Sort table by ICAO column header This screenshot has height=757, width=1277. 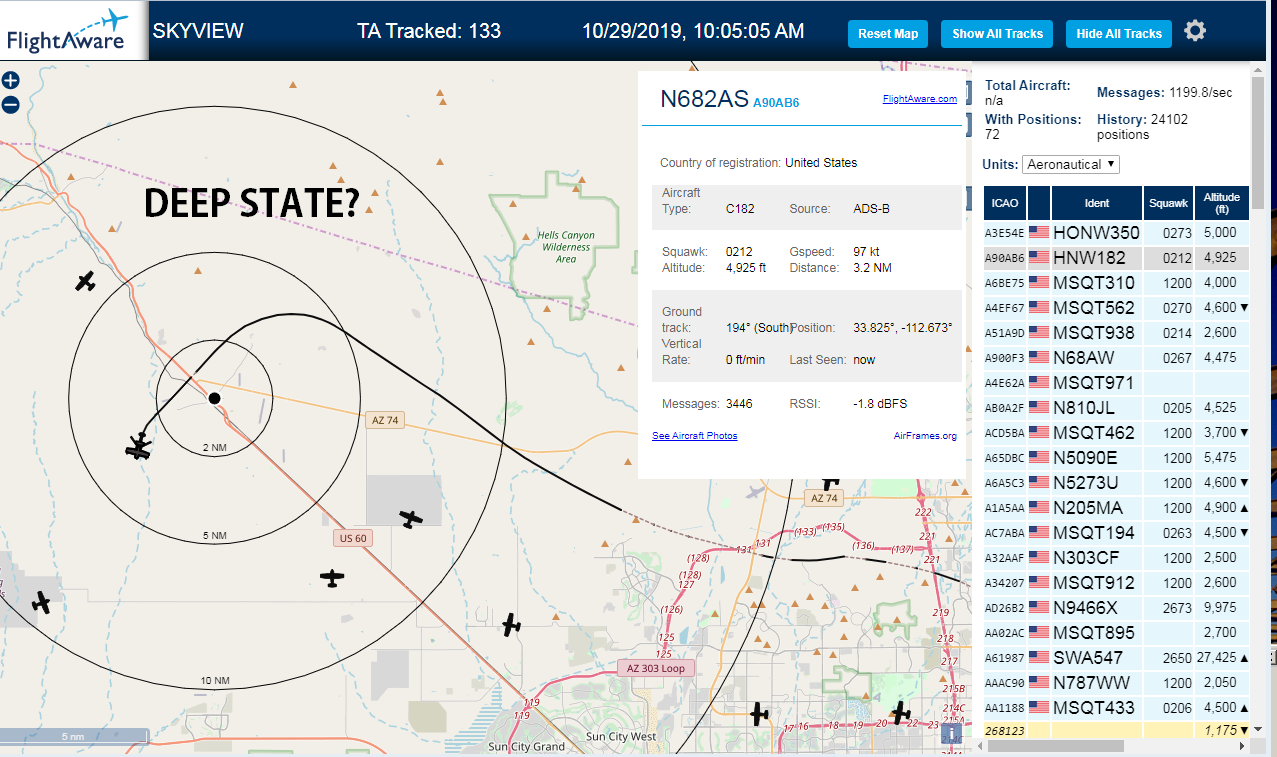point(1005,203)
